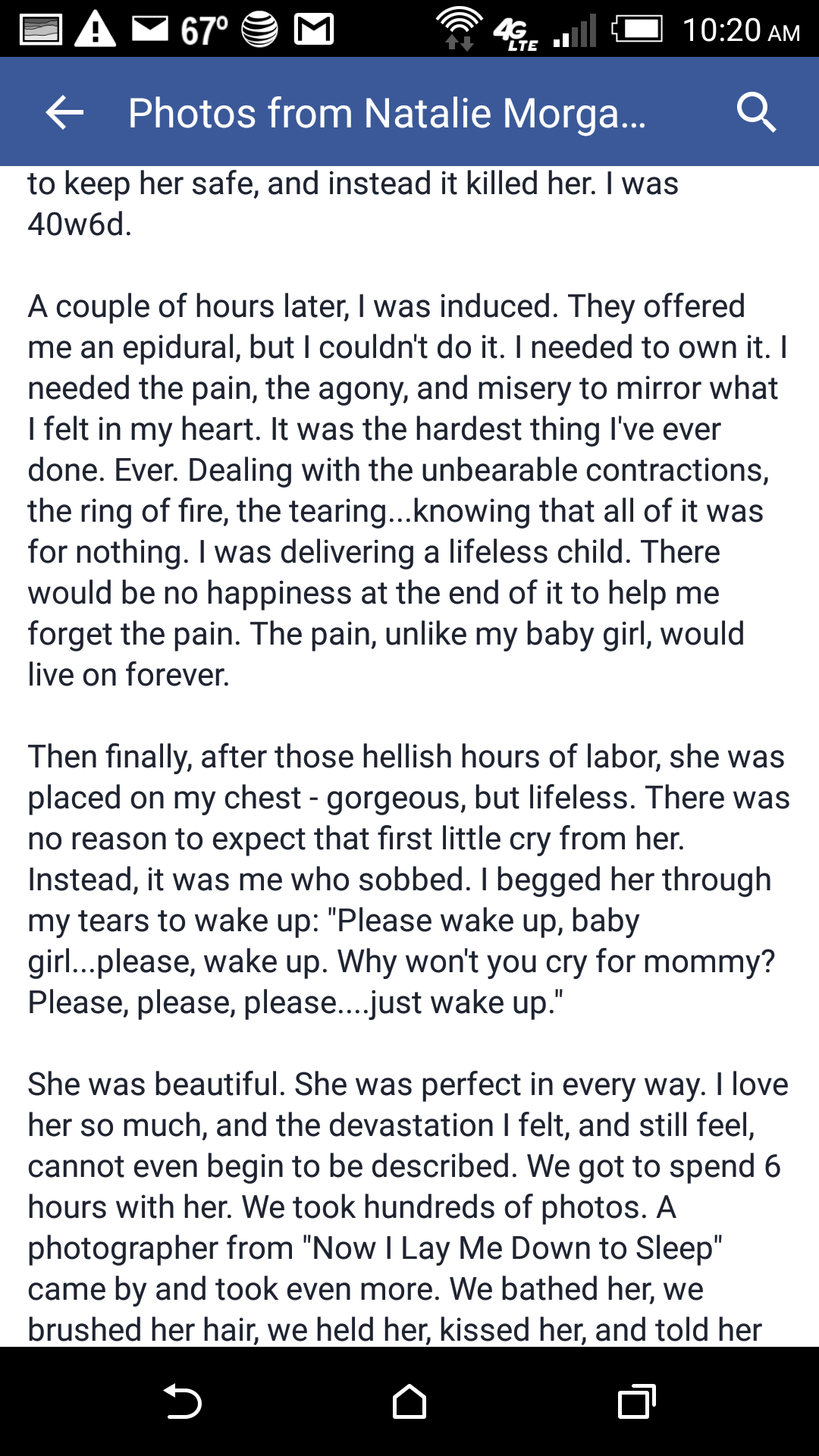Tap the battery indicator icon
Viewport: 819px width, 1456px height.
pos(638,30)
